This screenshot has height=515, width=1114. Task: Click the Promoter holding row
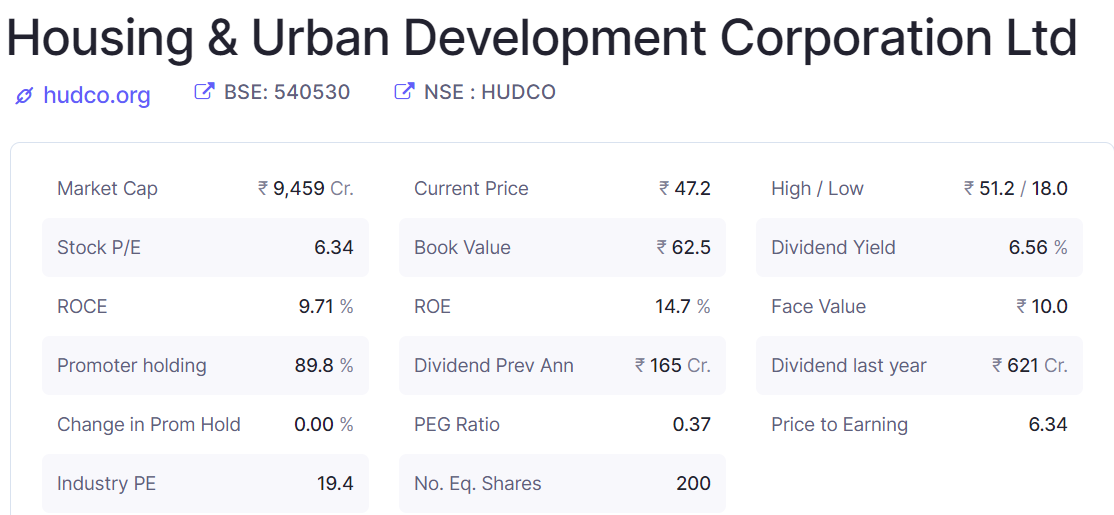pos(205,365)
